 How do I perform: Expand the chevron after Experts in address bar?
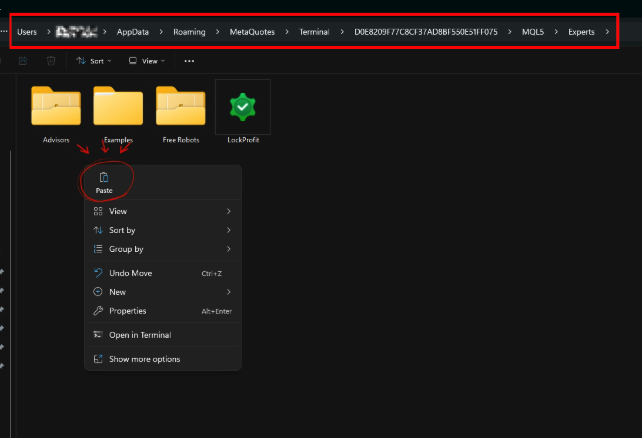click(x=607, y=32)
